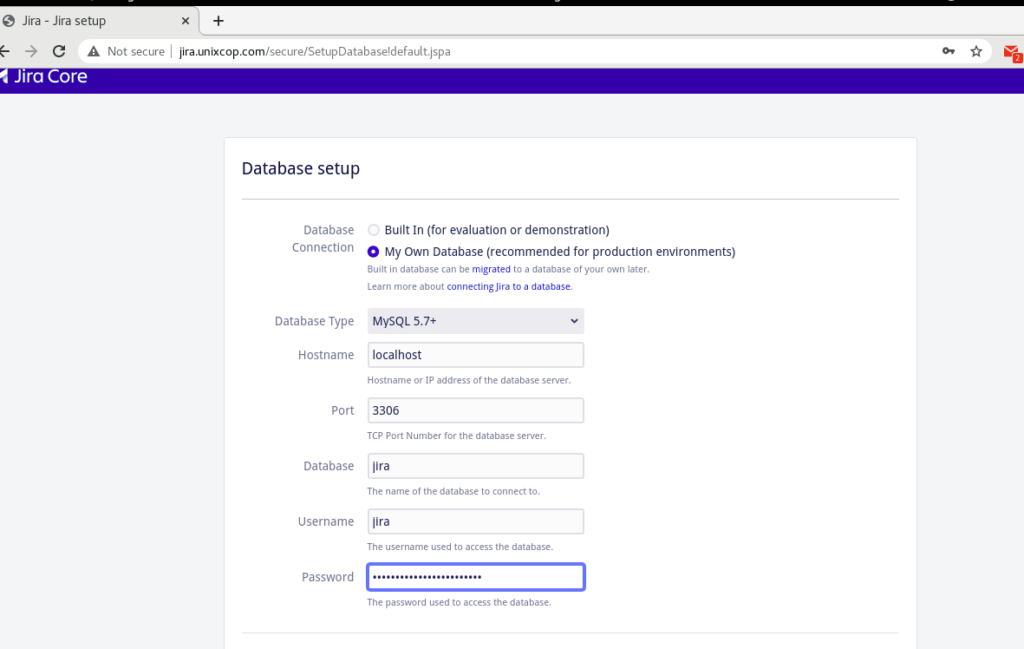The image size is (1024, 649).
Task: Click into the Database name field
Action: point(475,466)
